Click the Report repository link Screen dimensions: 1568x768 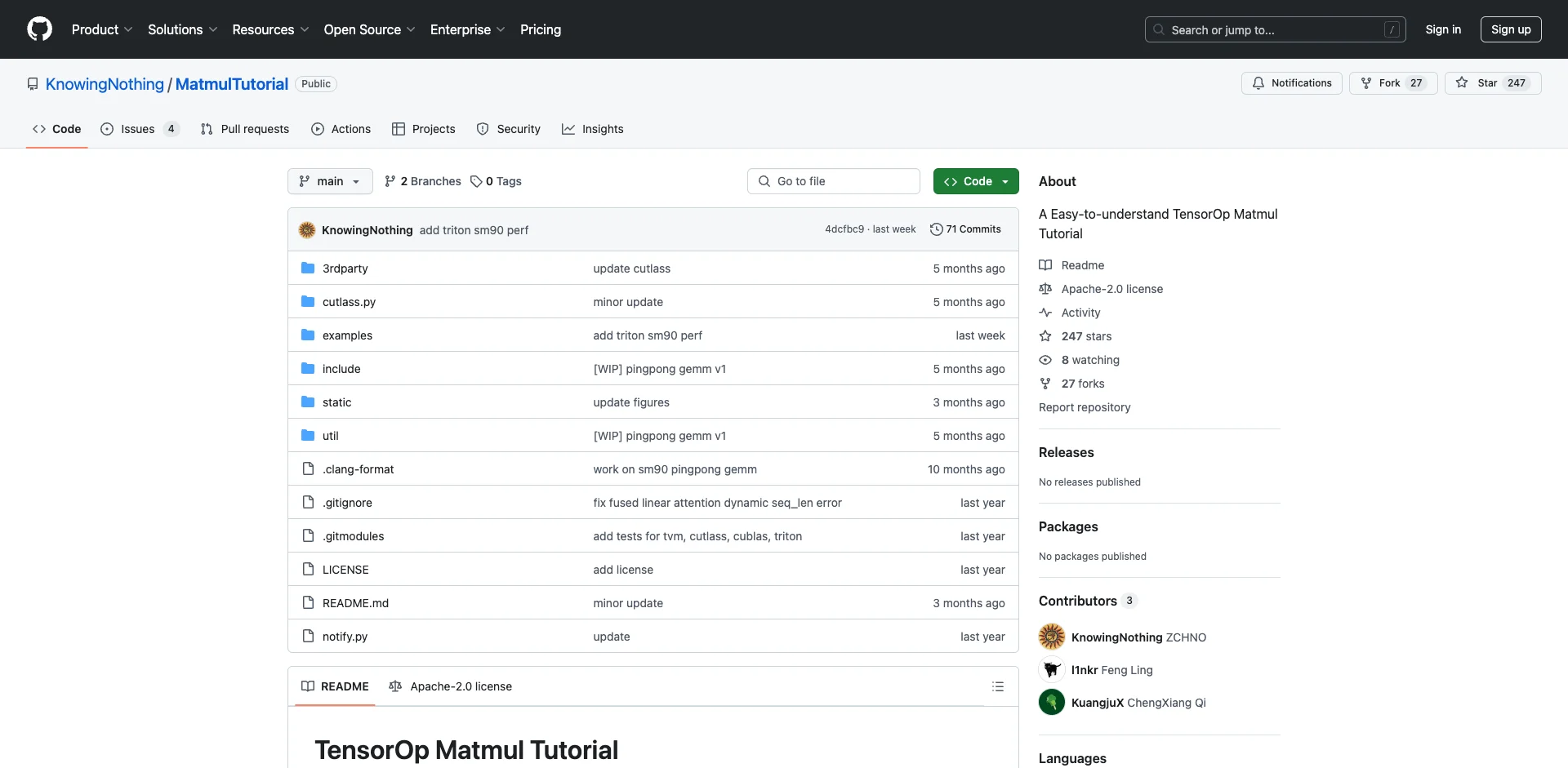pos(1085,407)
